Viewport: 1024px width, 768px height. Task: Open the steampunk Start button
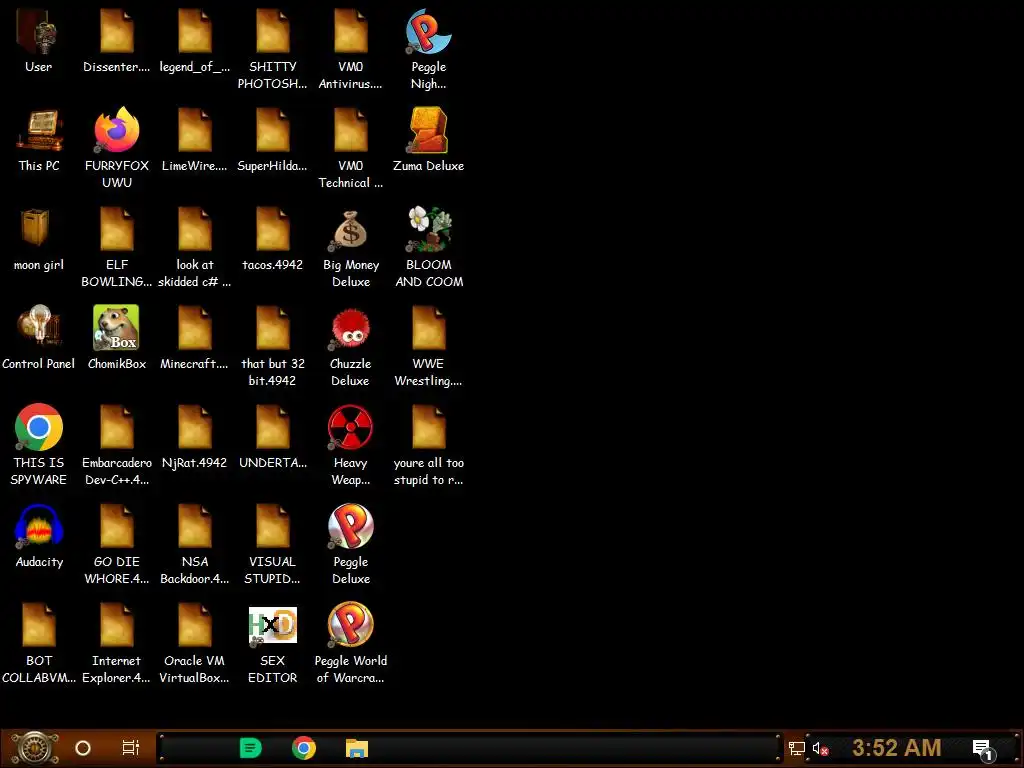[x=35, y=748]
